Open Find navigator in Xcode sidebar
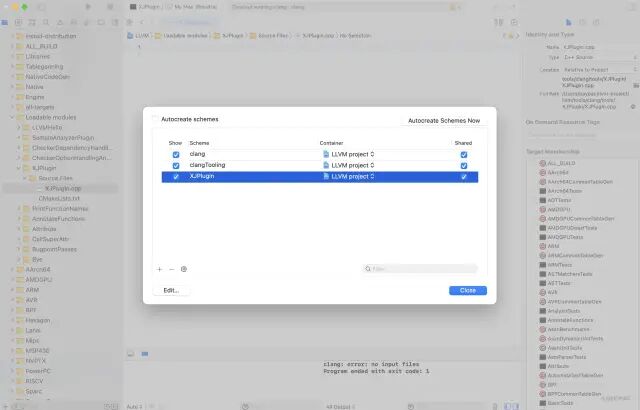The width and height of the screenshot is (640, 410). (46, 22)
